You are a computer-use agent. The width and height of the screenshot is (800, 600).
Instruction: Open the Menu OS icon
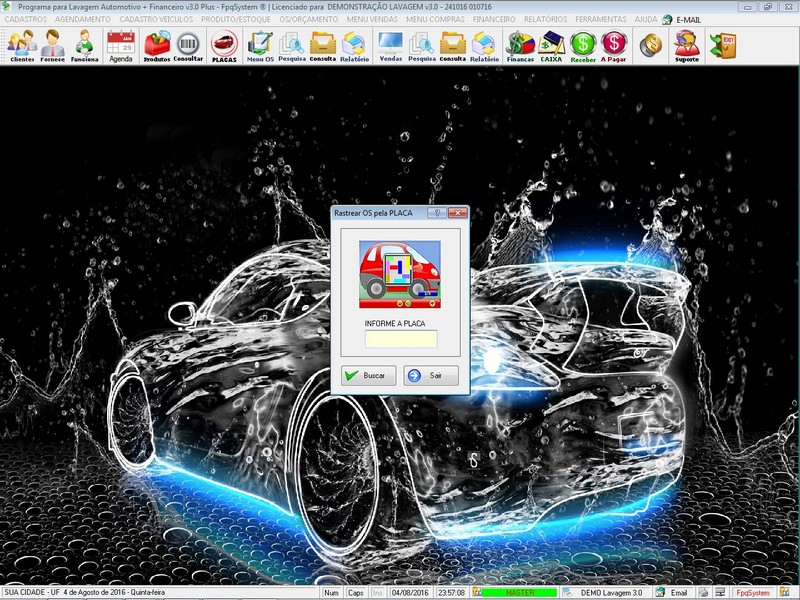pyautogui.click(x=260, y=46)
